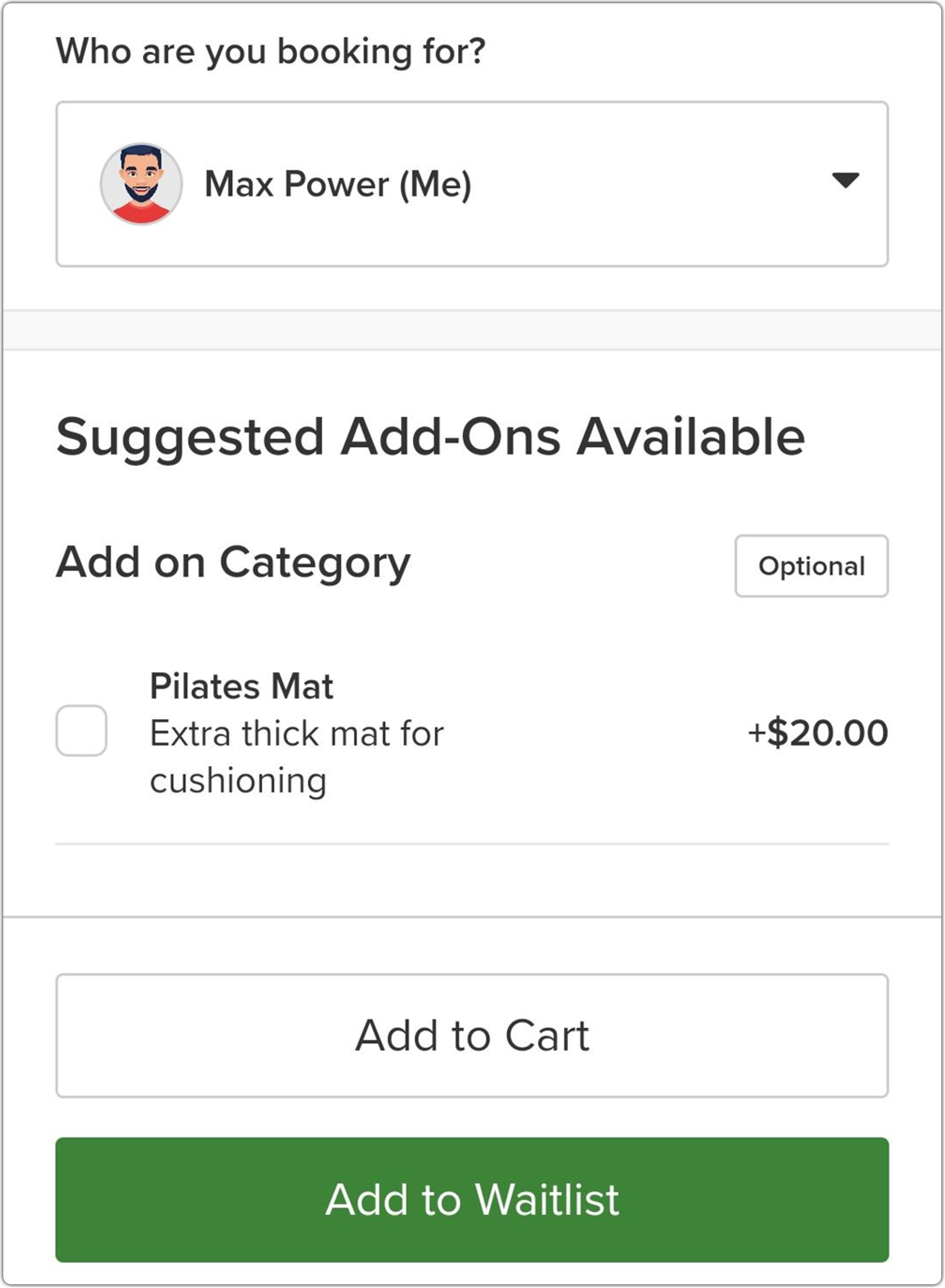Click the +$20.00 add-on price
Image resolution: width=945 pixels, height=1288 pixels.
click(818, 732)
